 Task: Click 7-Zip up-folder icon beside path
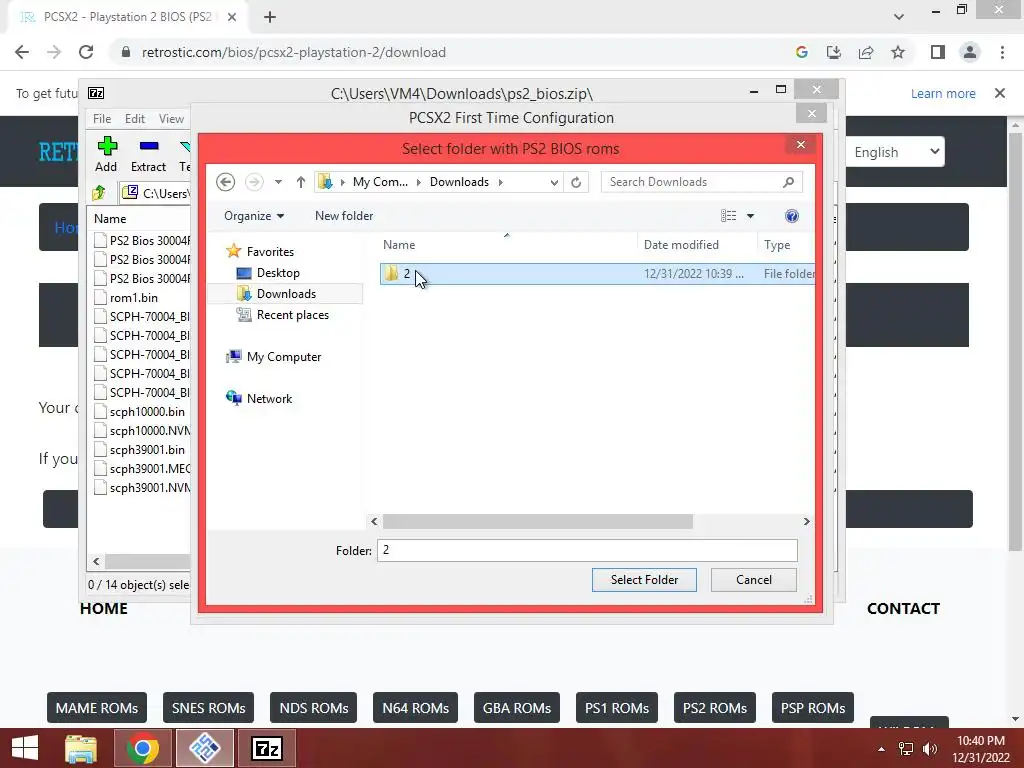tap(99, 193)
